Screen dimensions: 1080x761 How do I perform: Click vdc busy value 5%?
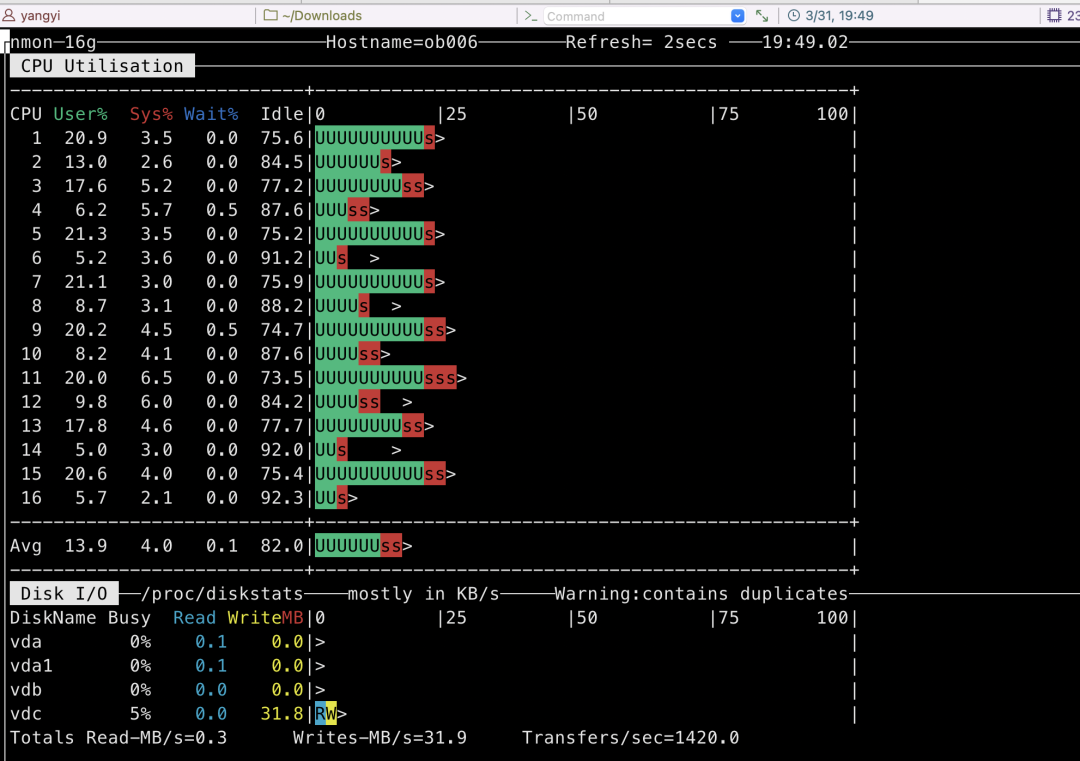(141, 714)
